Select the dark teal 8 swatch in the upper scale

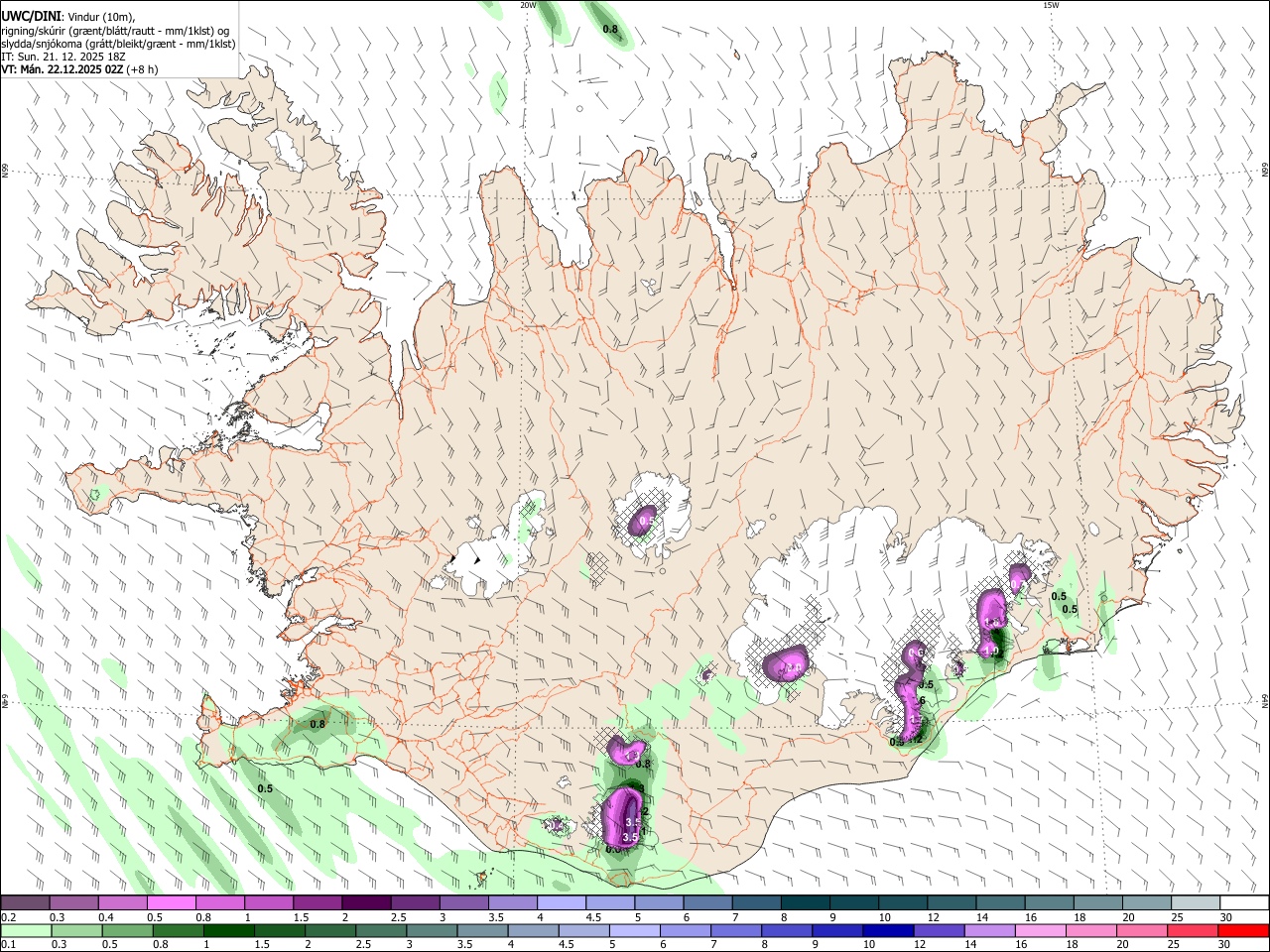click(x=804, y=903)
